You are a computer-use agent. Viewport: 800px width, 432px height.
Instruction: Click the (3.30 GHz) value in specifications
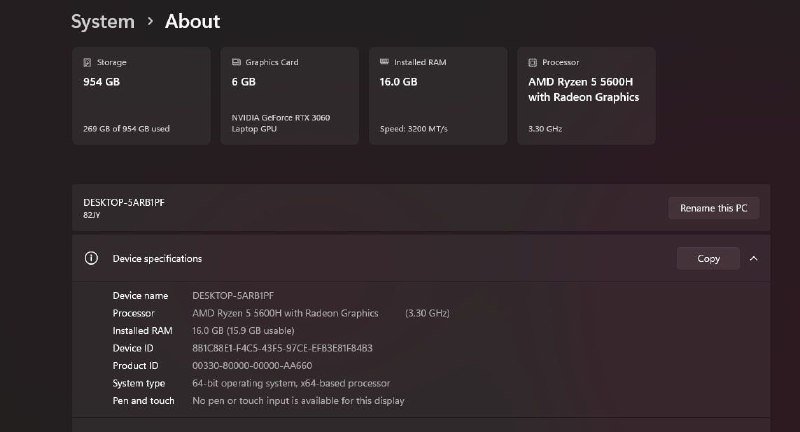point(428,313)
